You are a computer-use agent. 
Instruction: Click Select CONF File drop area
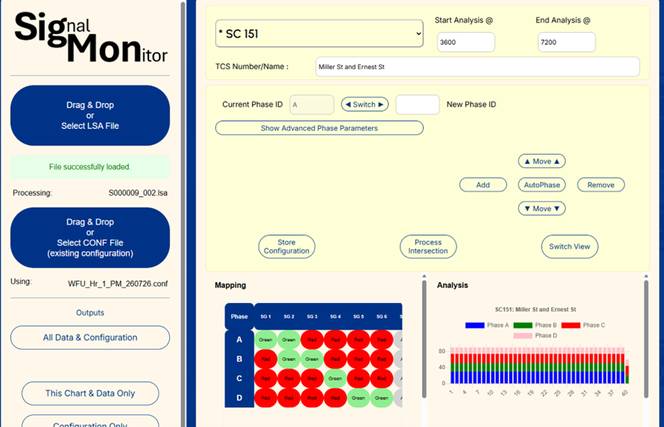point(90,238)
